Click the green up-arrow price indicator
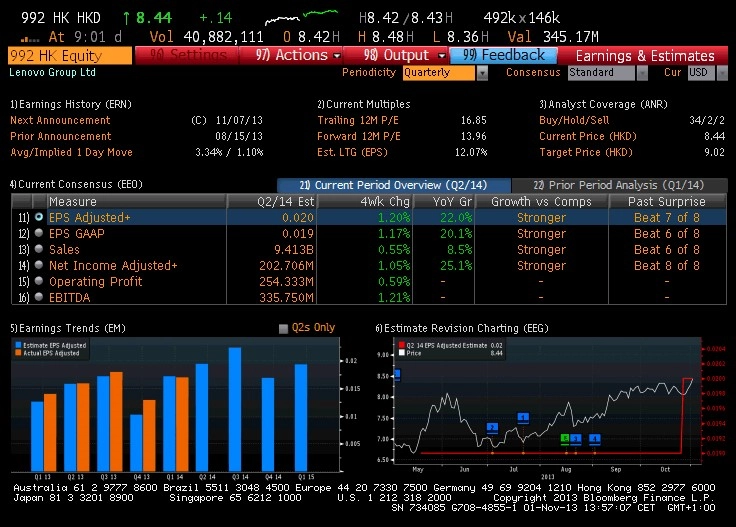Image resolution: width=736 pixels, height=527 pixels. point(126,18)
